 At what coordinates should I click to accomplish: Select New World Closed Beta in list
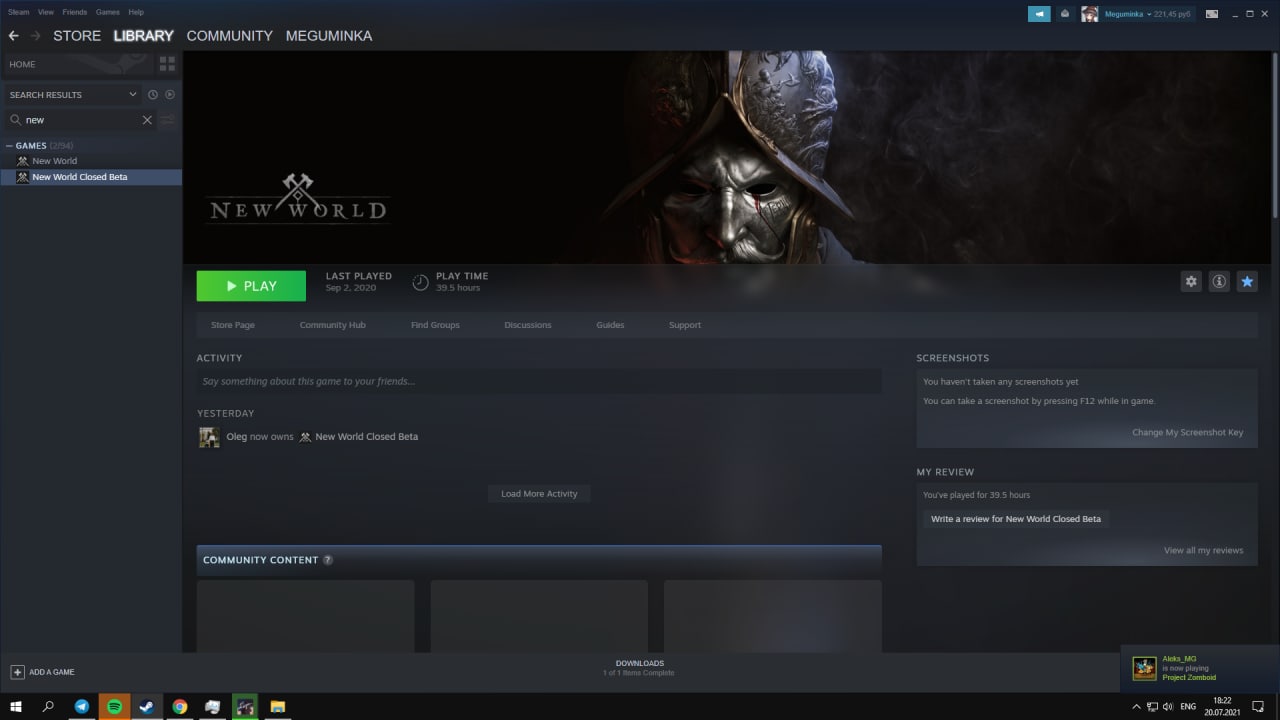click(x=91, y=177)
